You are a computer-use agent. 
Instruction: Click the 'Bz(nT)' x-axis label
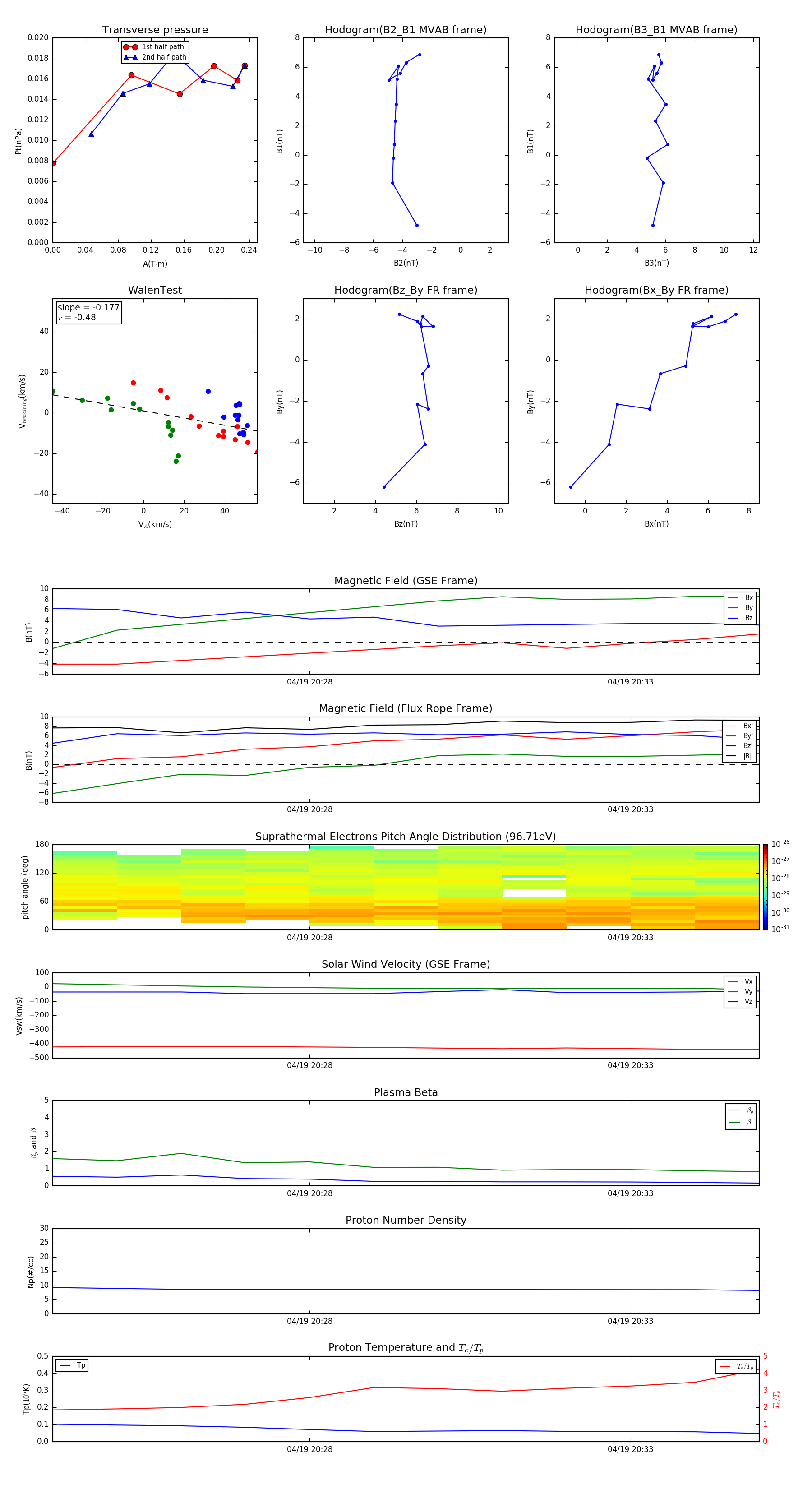406,524
